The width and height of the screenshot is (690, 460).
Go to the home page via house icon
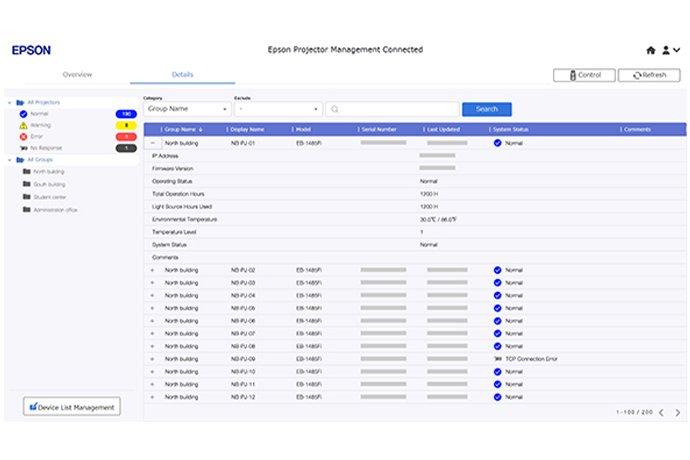651,49
